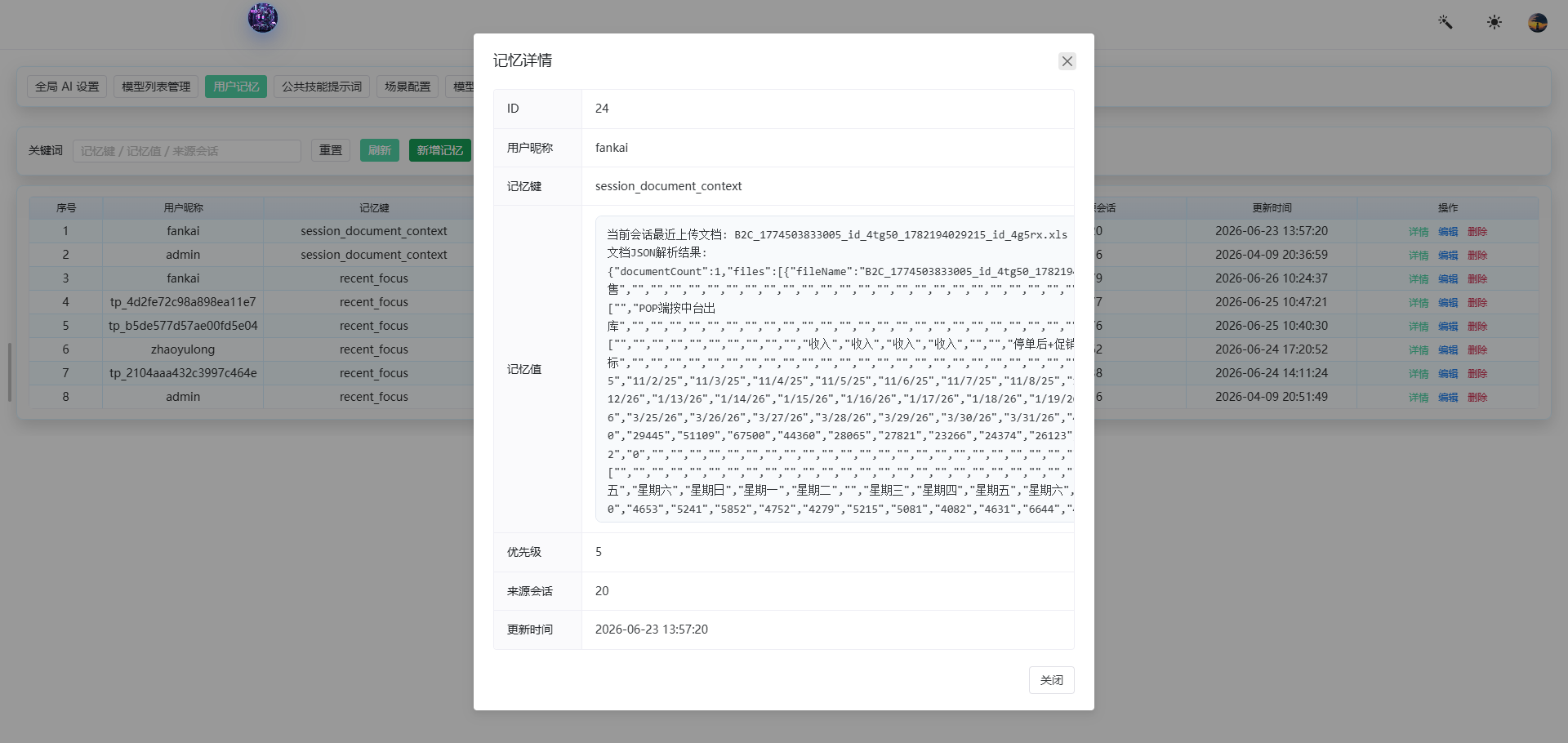
Task: Click the 记忆详情 dialog title
Action: click(523, 60)
